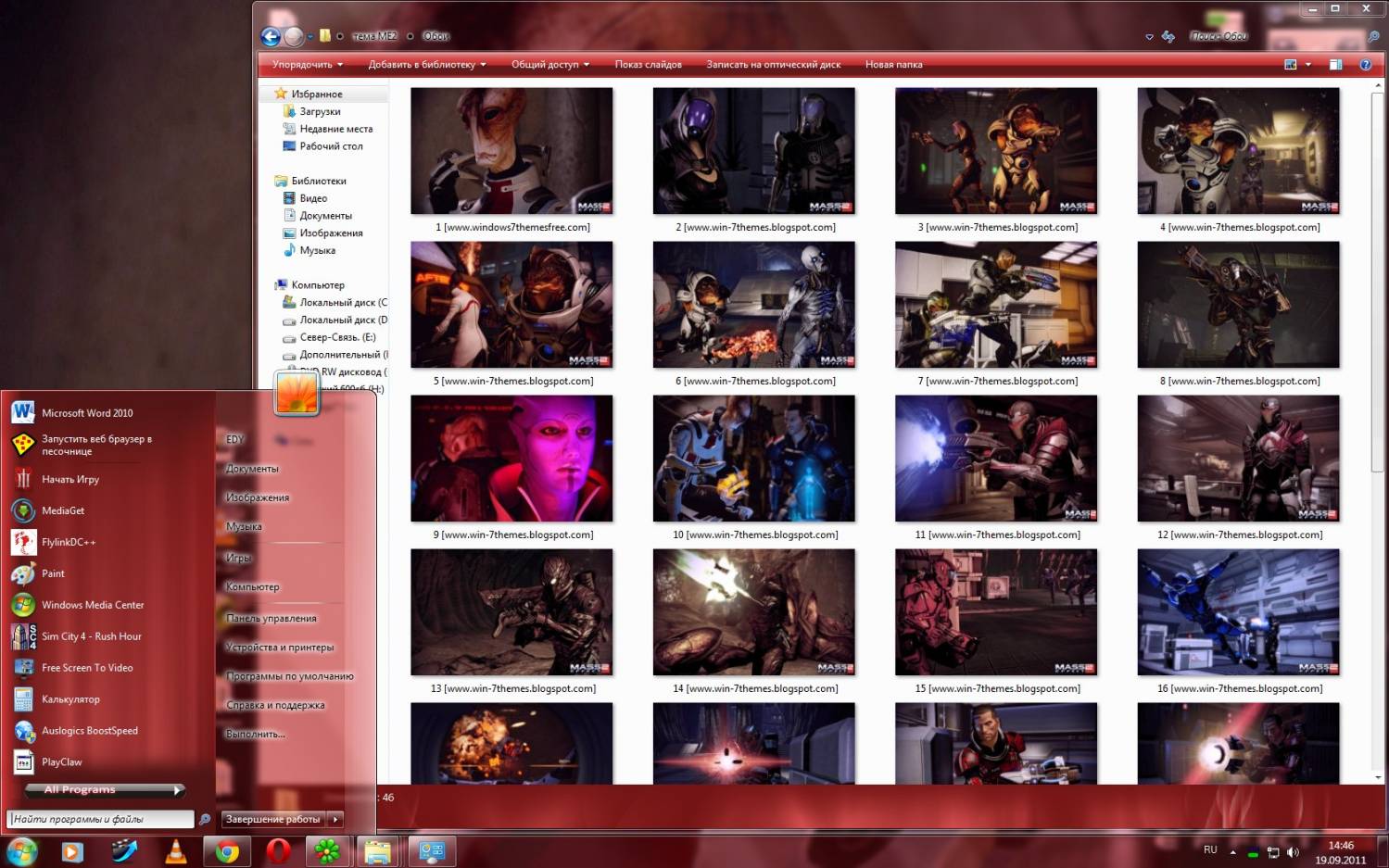
Task: Click 'Найти программы и файлы' search box
Action: point(100,819)
